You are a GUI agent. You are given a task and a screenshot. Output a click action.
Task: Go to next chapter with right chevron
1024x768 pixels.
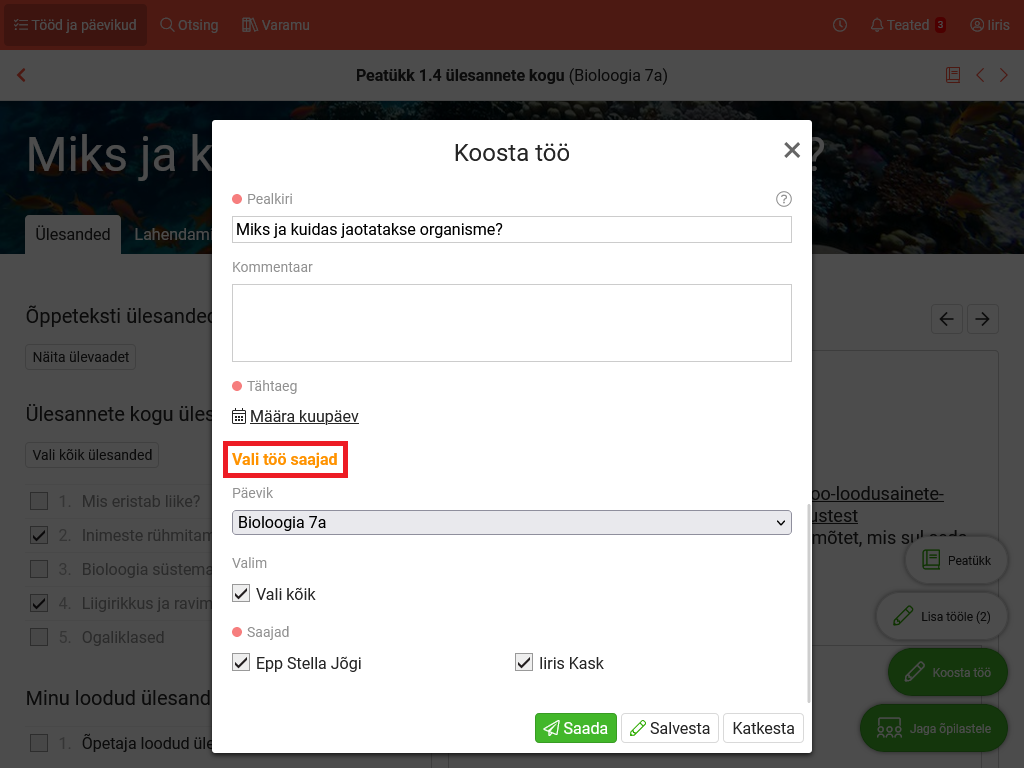(1003, 75)
